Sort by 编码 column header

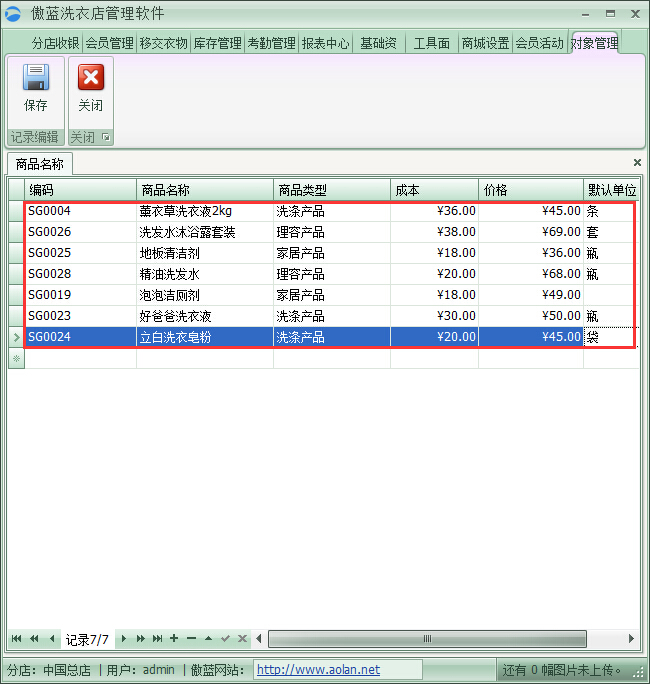click(x=81, y=190)
